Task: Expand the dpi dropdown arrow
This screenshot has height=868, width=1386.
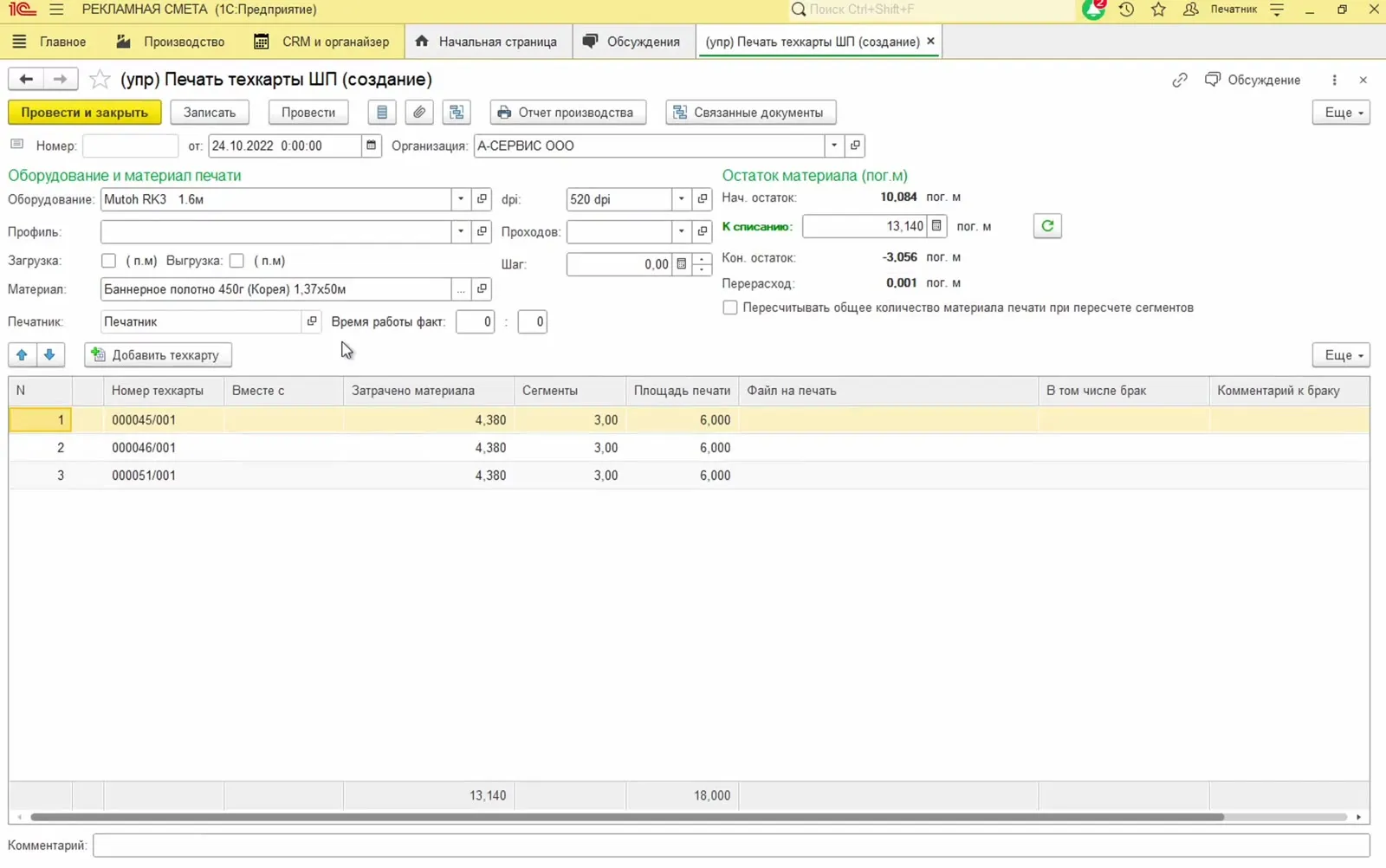Action: (x=682, y=199)
